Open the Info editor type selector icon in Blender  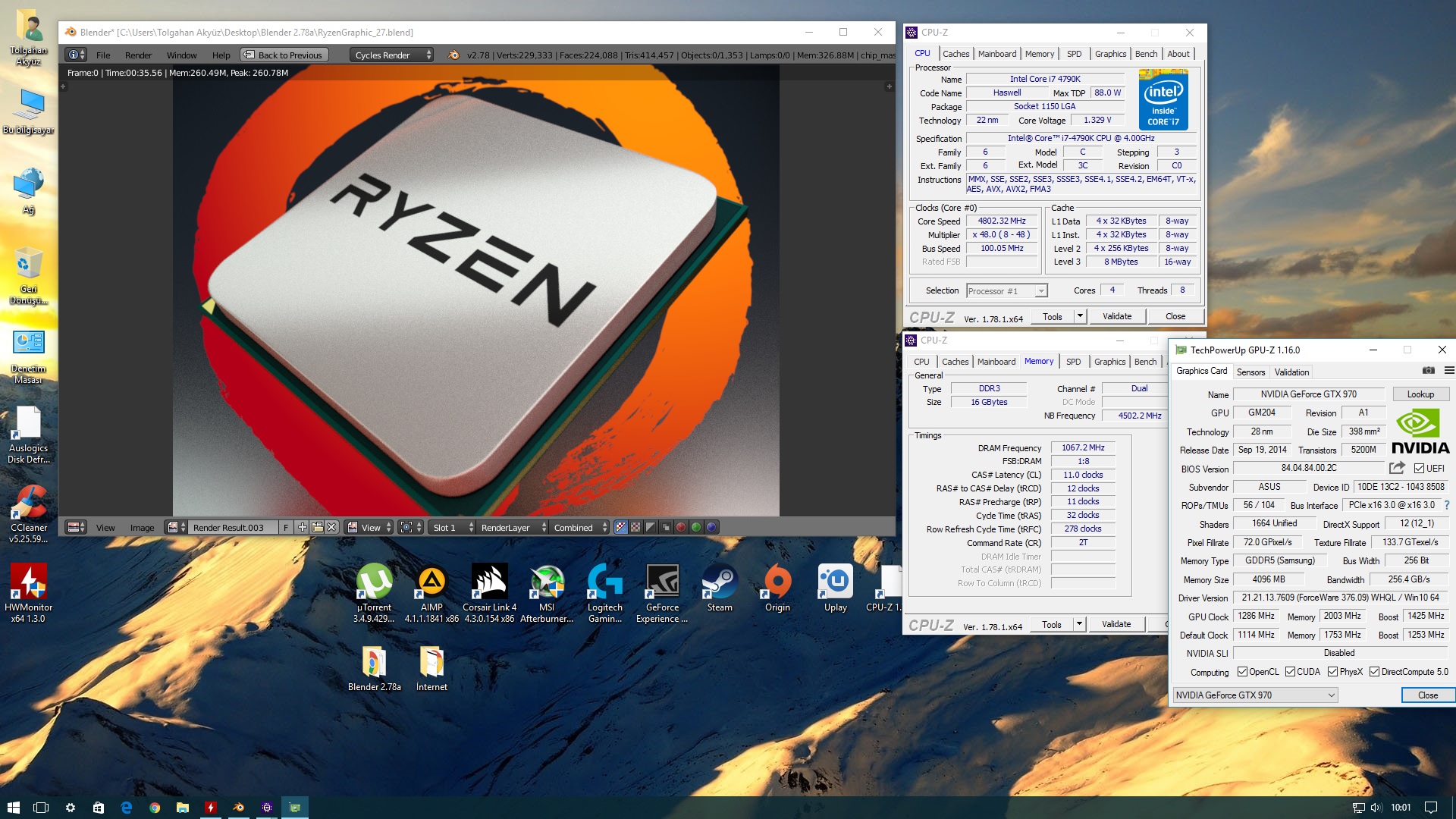pyautogui.click(x=76, y=55)
